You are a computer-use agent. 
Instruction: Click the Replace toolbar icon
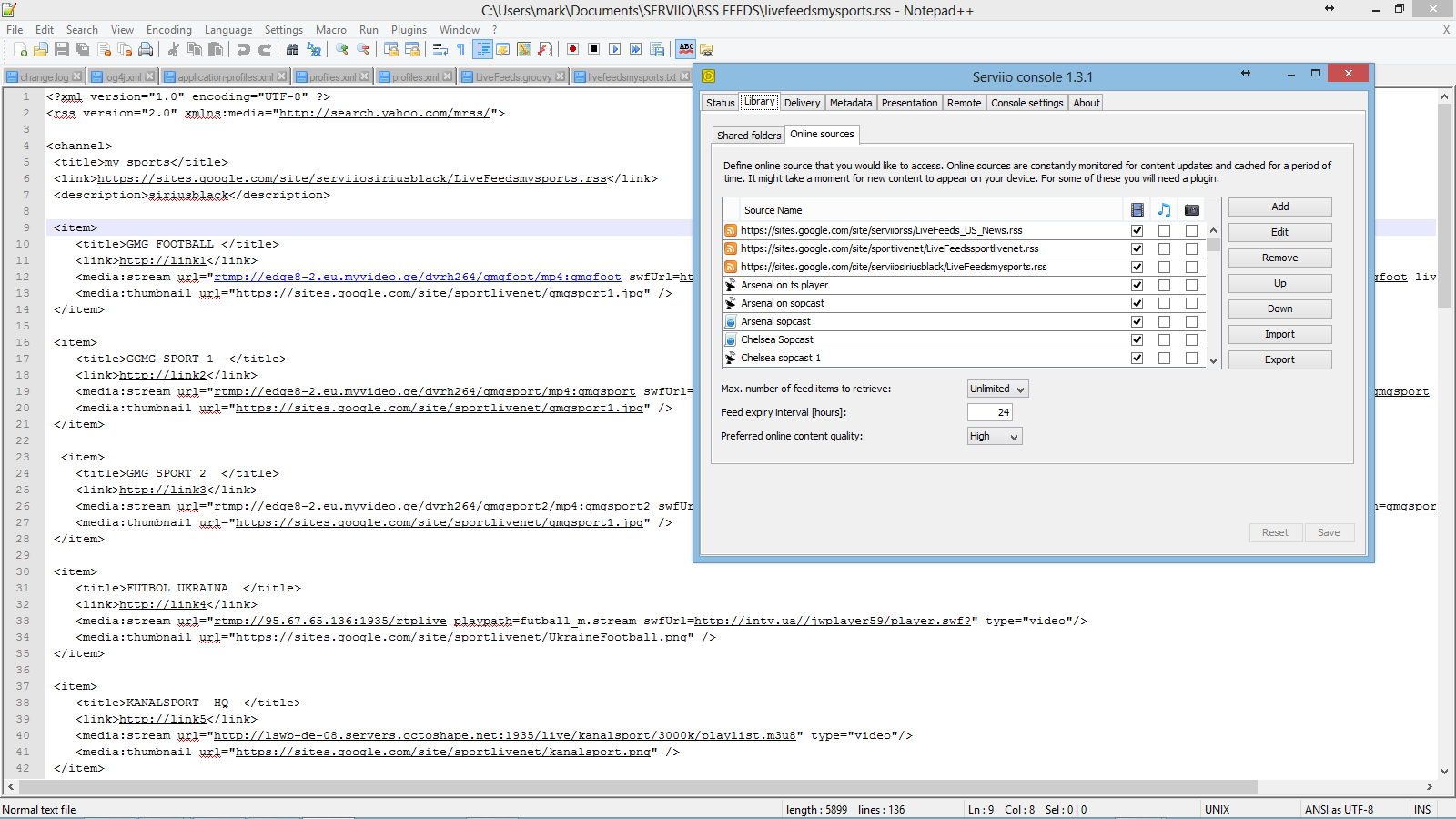314,49
